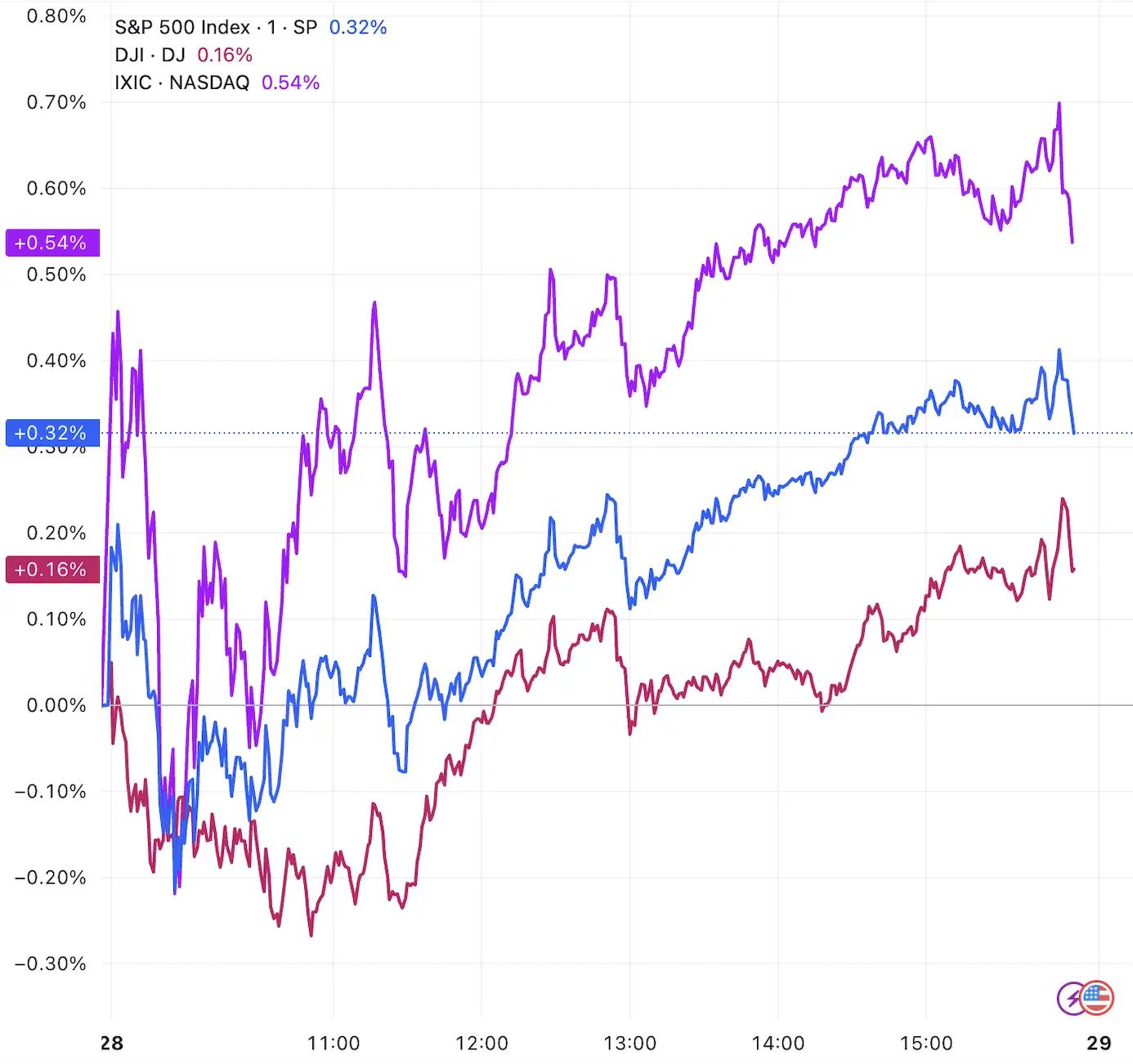Click the purple +0.54% price axis tag
This screenshot has width=1133, height=1064.
(52, 243)
